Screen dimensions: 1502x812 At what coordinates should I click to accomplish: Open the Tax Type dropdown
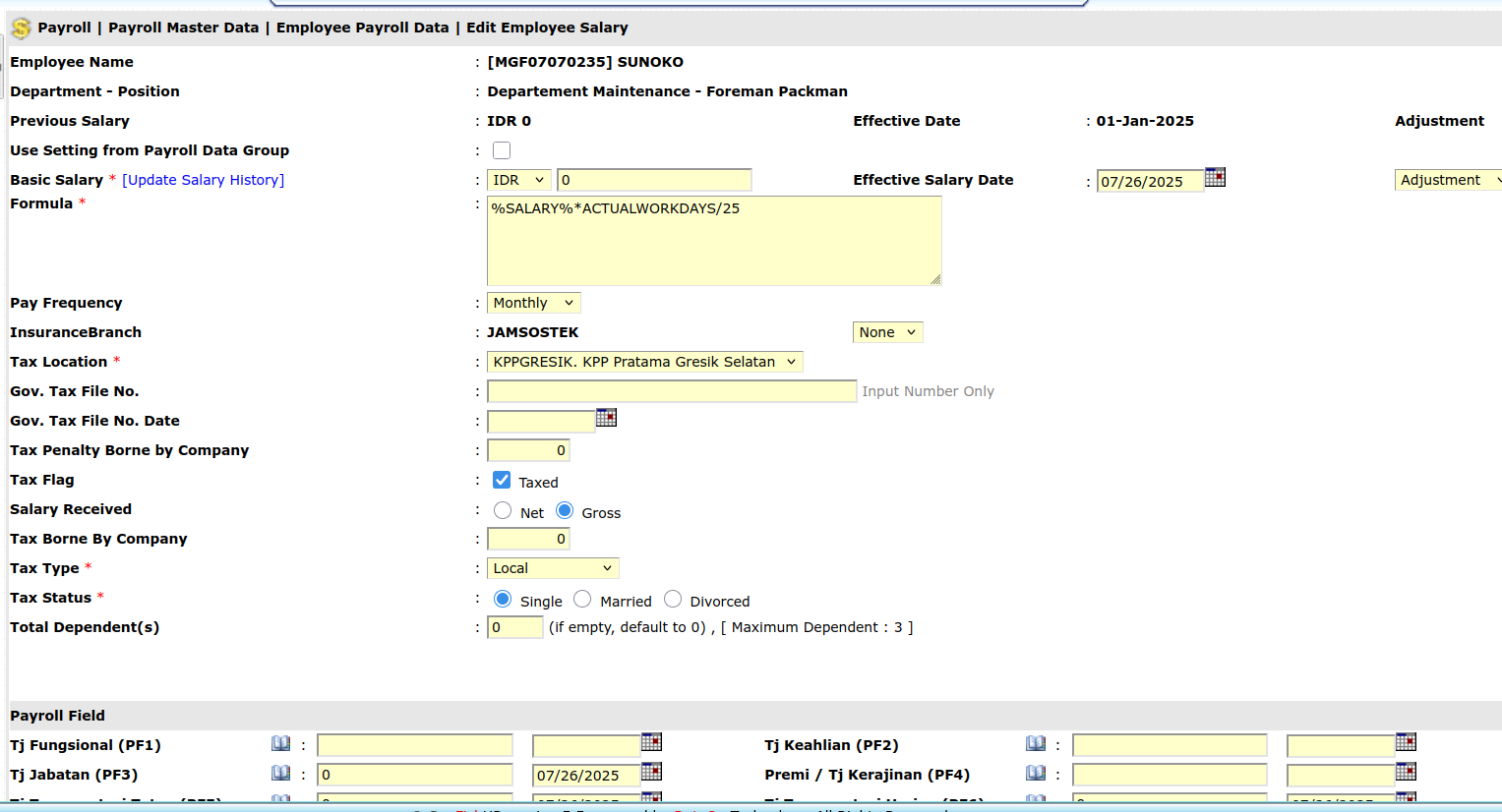(x=553, y=568)
